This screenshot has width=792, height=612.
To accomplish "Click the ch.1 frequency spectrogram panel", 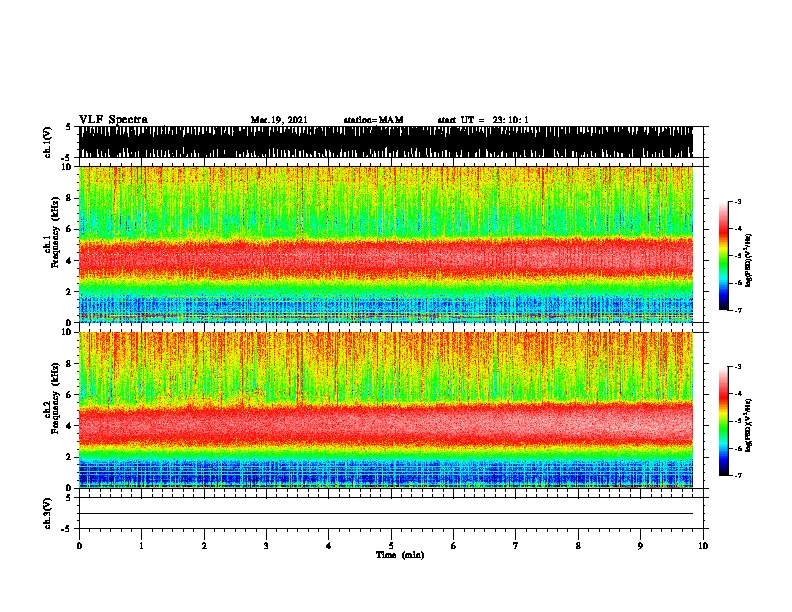I will pyautogui.click(x=386, y=244).
